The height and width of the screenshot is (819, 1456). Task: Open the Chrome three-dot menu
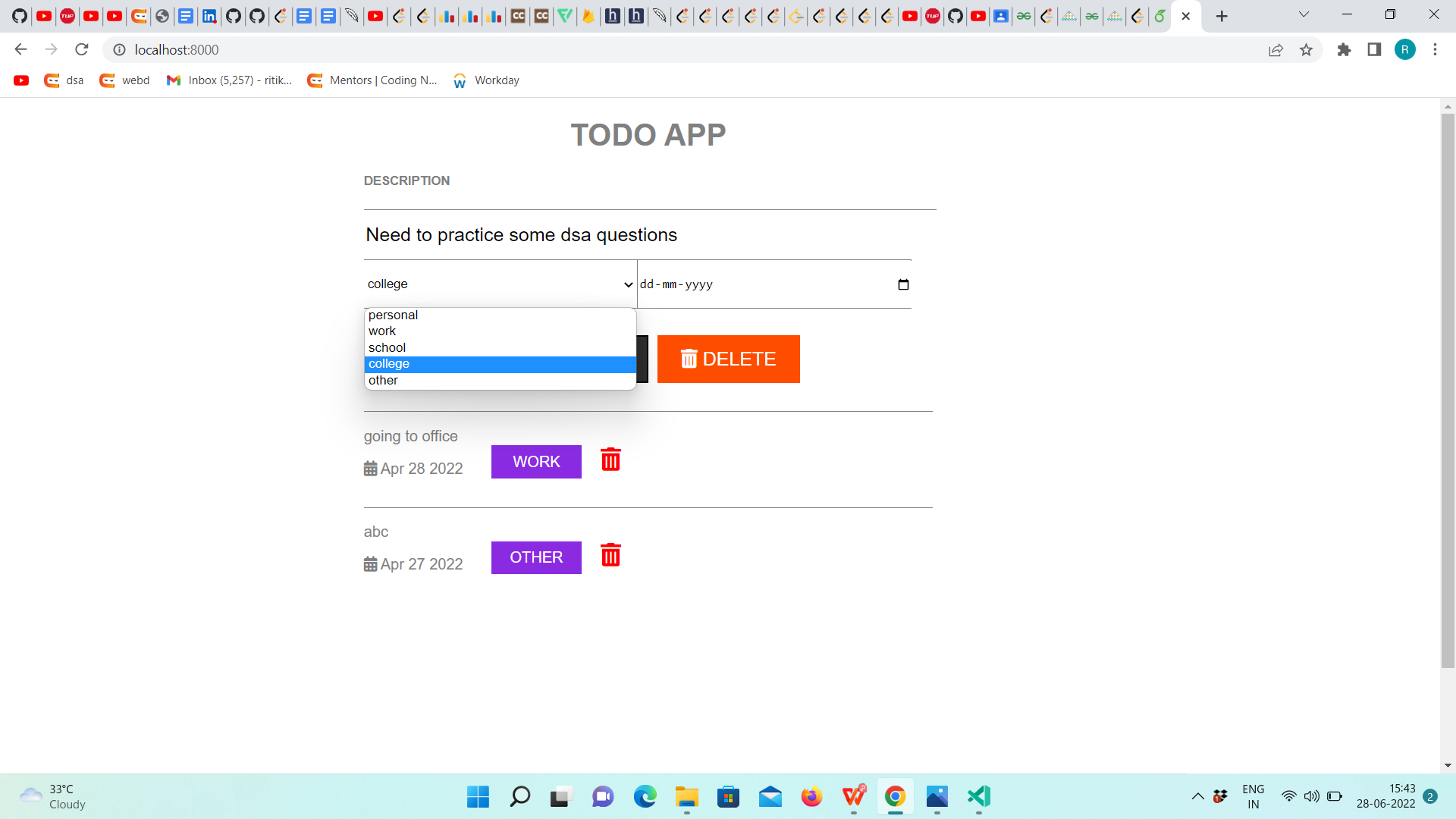pos(1435,50)
